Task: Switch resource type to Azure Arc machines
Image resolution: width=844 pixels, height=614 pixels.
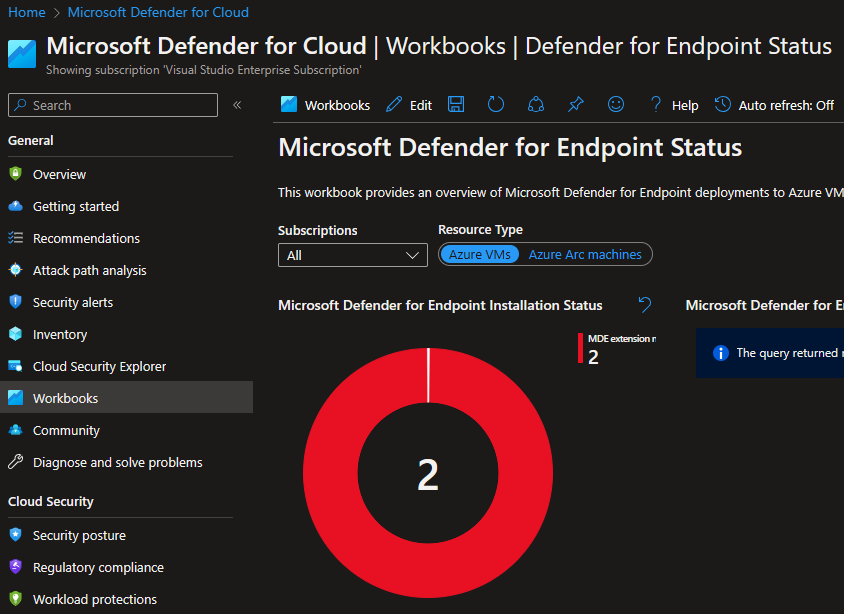Action: click(x=586, y=254)
